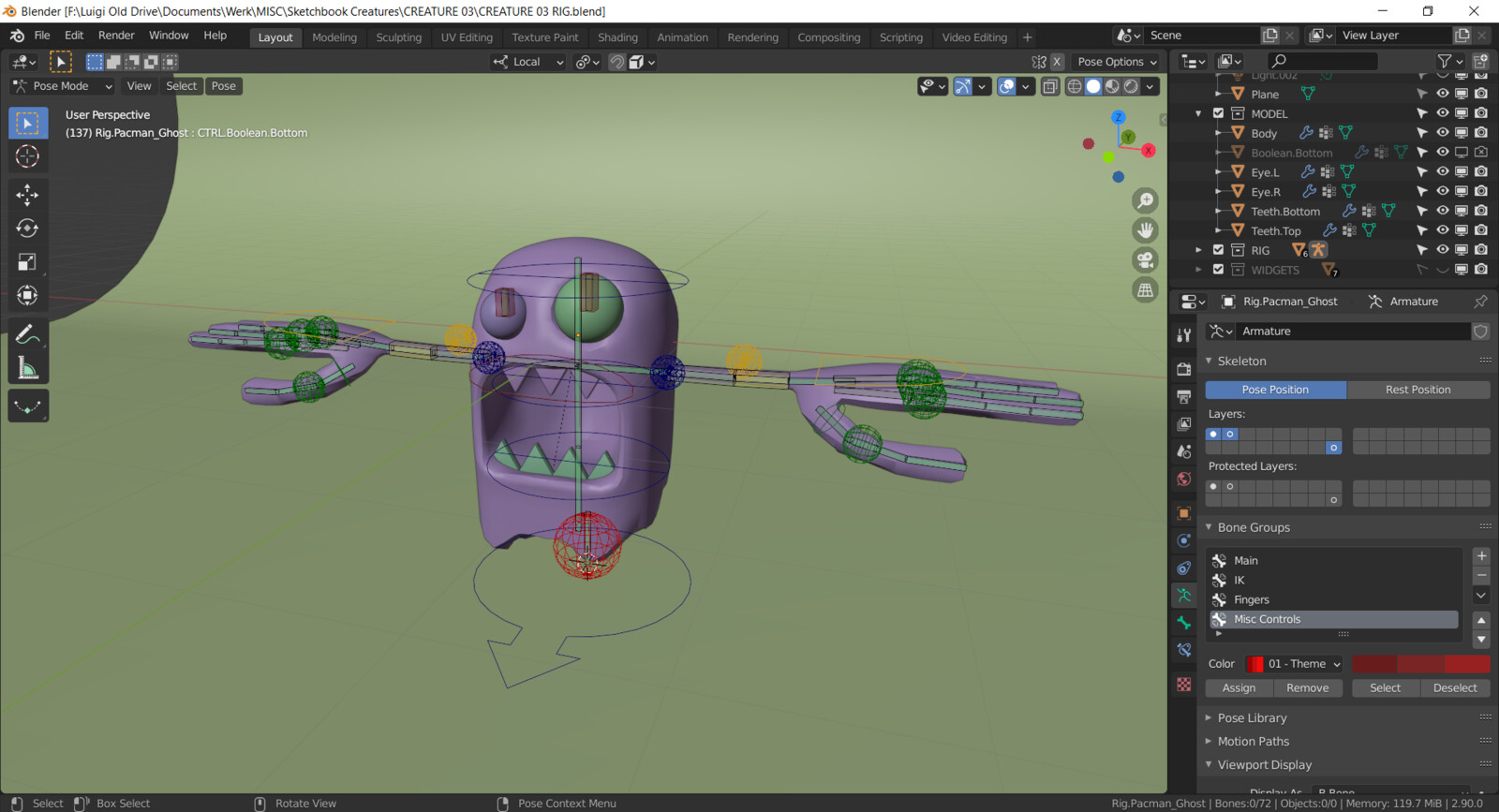The height and width of the screenshot is (812, 1499).
Task: Uncheck the MODEL collection checkbox
Action: 1218,113
